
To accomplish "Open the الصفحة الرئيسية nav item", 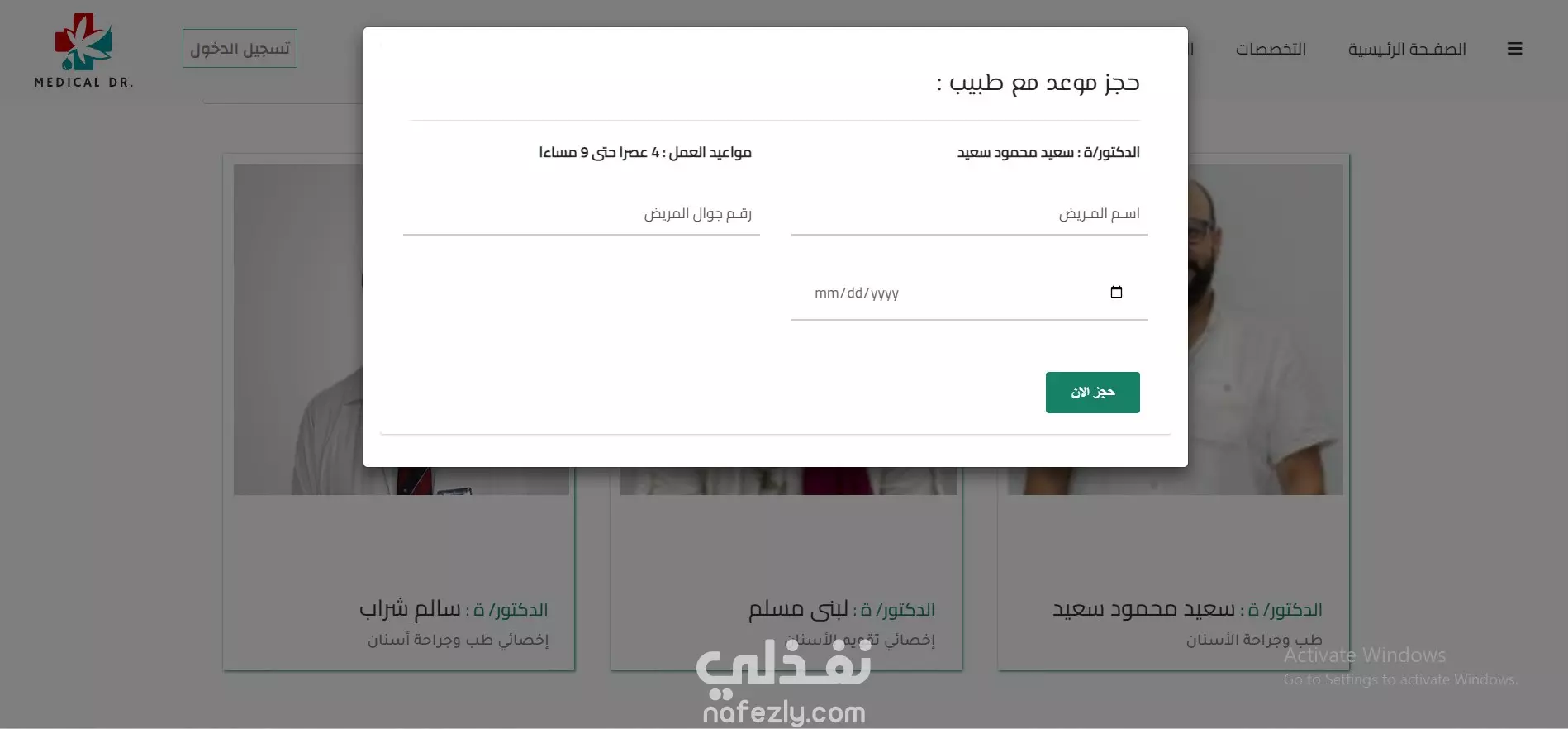I will pyautogui.click(x=1407, y=49).
